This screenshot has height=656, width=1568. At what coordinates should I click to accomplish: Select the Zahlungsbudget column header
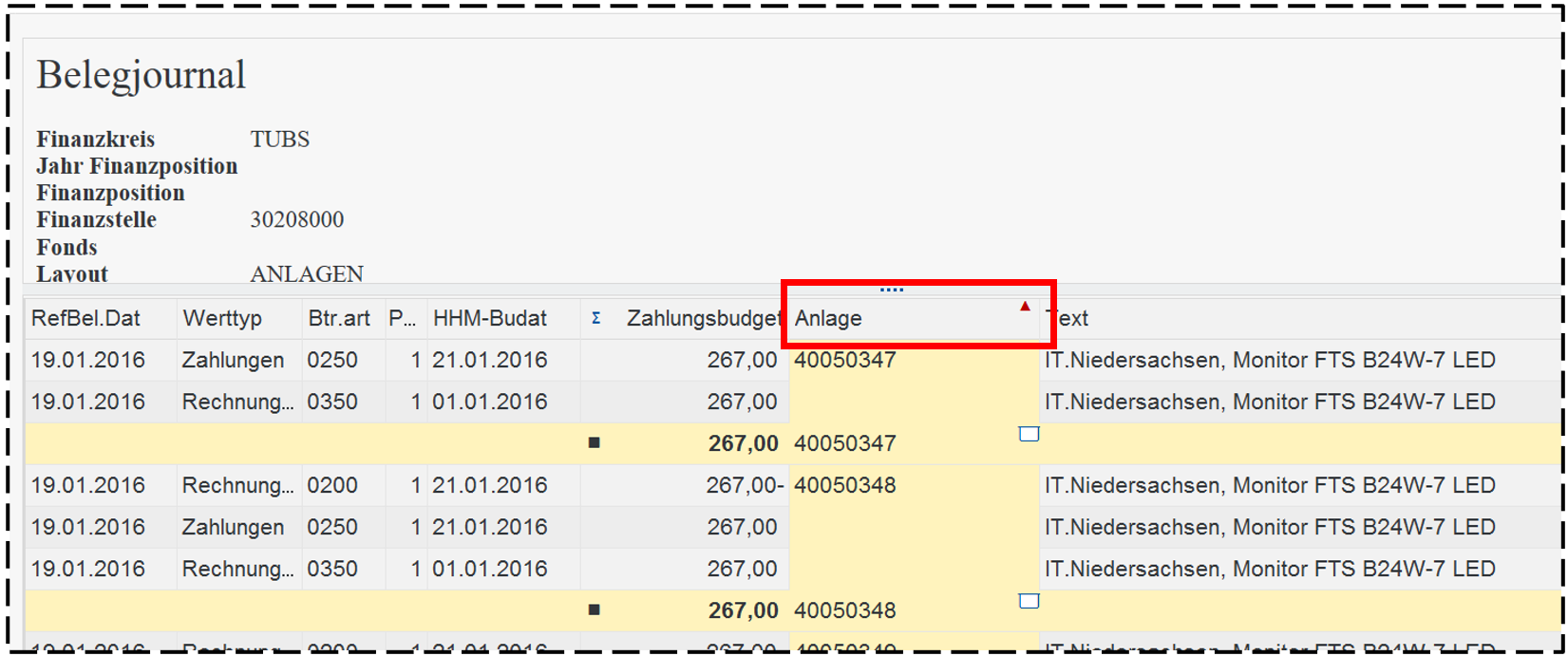[703, 319]
